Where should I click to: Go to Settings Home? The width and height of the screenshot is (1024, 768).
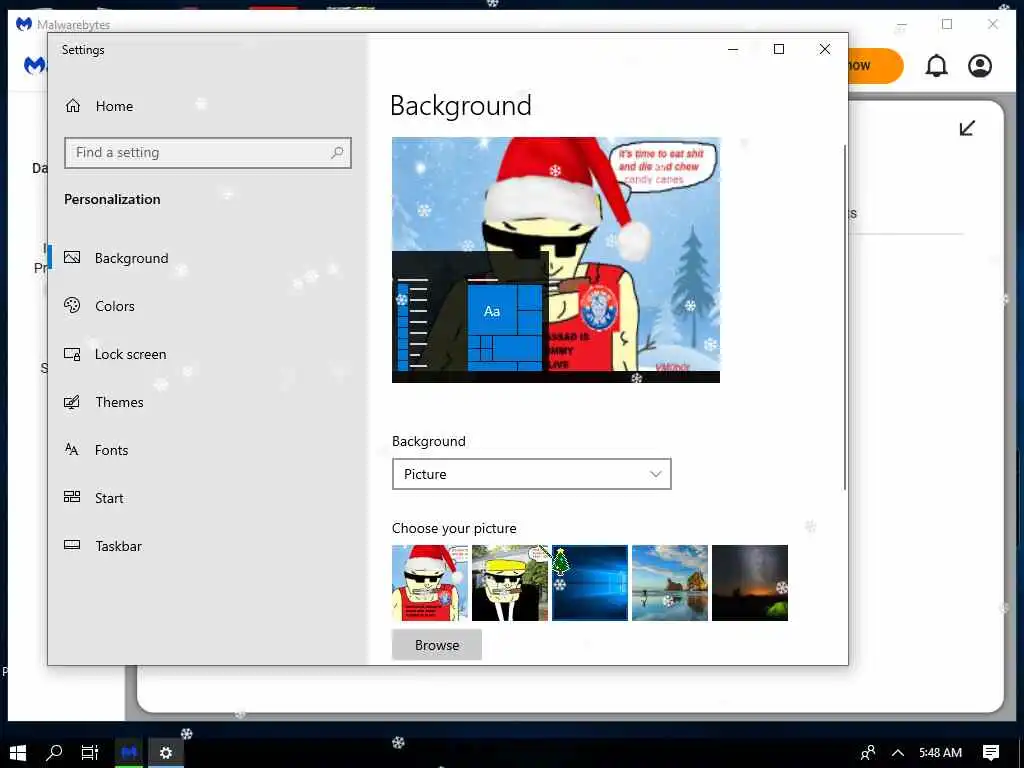(99, 106)
